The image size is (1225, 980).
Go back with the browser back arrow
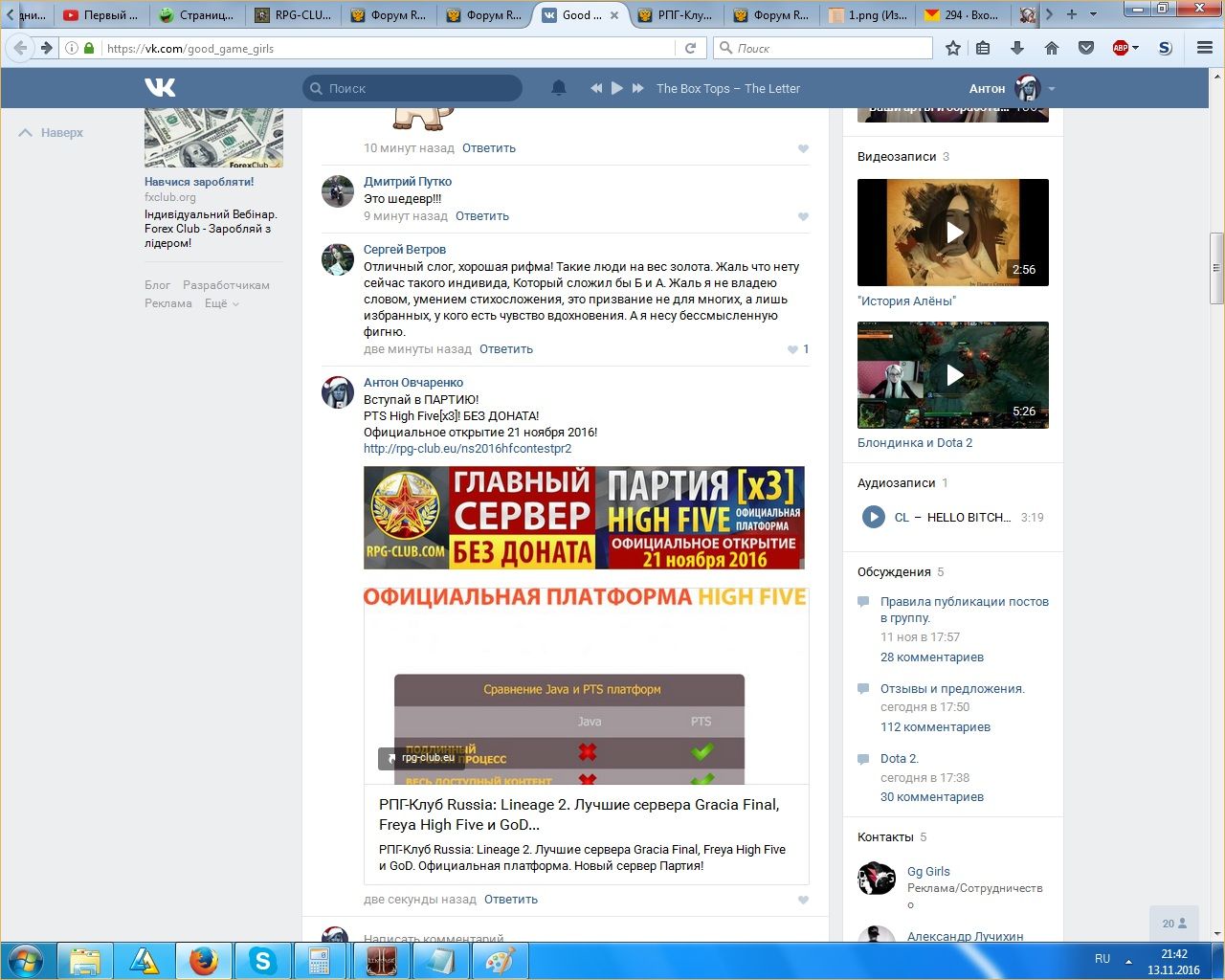click(20, 48)
